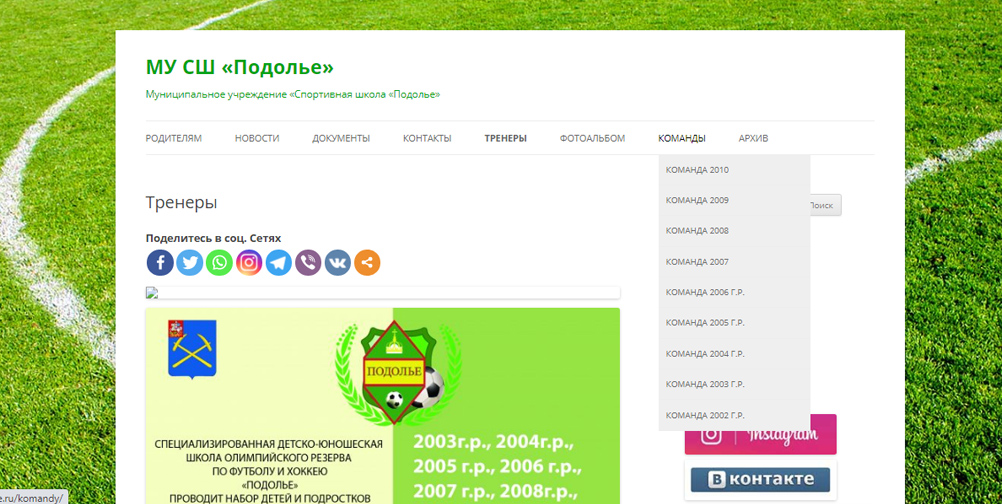Pick КОМАНДА 2006 Г.Р. entry
This screenshot has width=1002, height=504.
(x=705, y=292)
